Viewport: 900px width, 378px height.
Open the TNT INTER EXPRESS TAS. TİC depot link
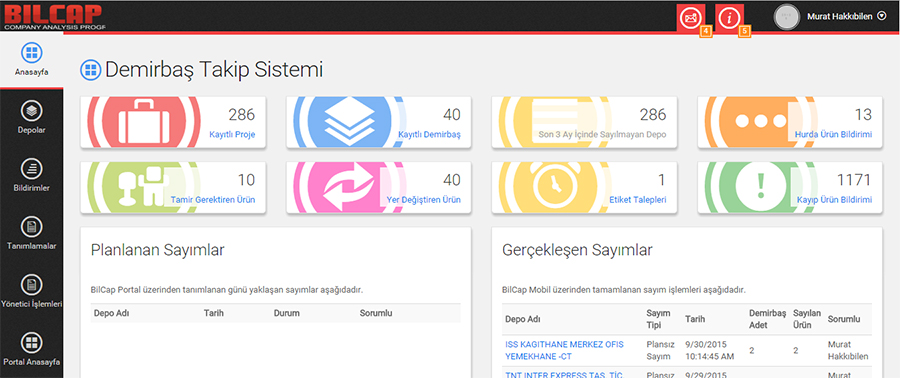[x=564, y=375]
